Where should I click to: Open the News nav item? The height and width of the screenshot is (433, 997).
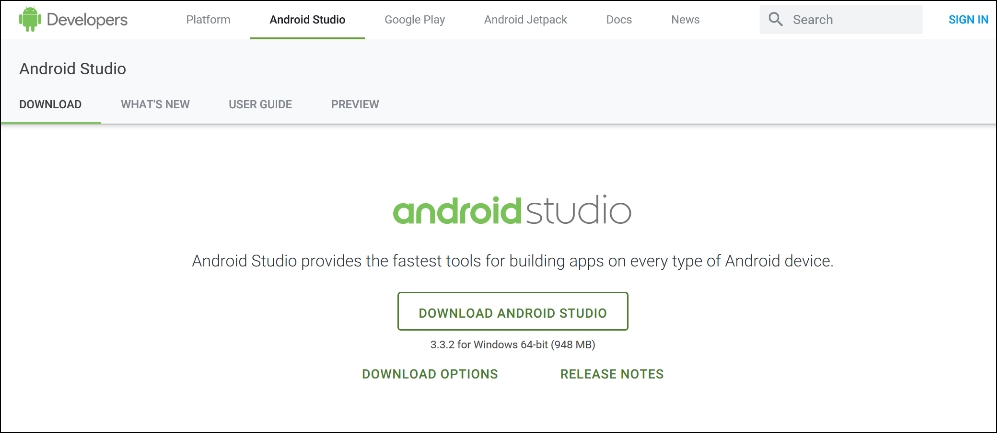coord(685,20)
